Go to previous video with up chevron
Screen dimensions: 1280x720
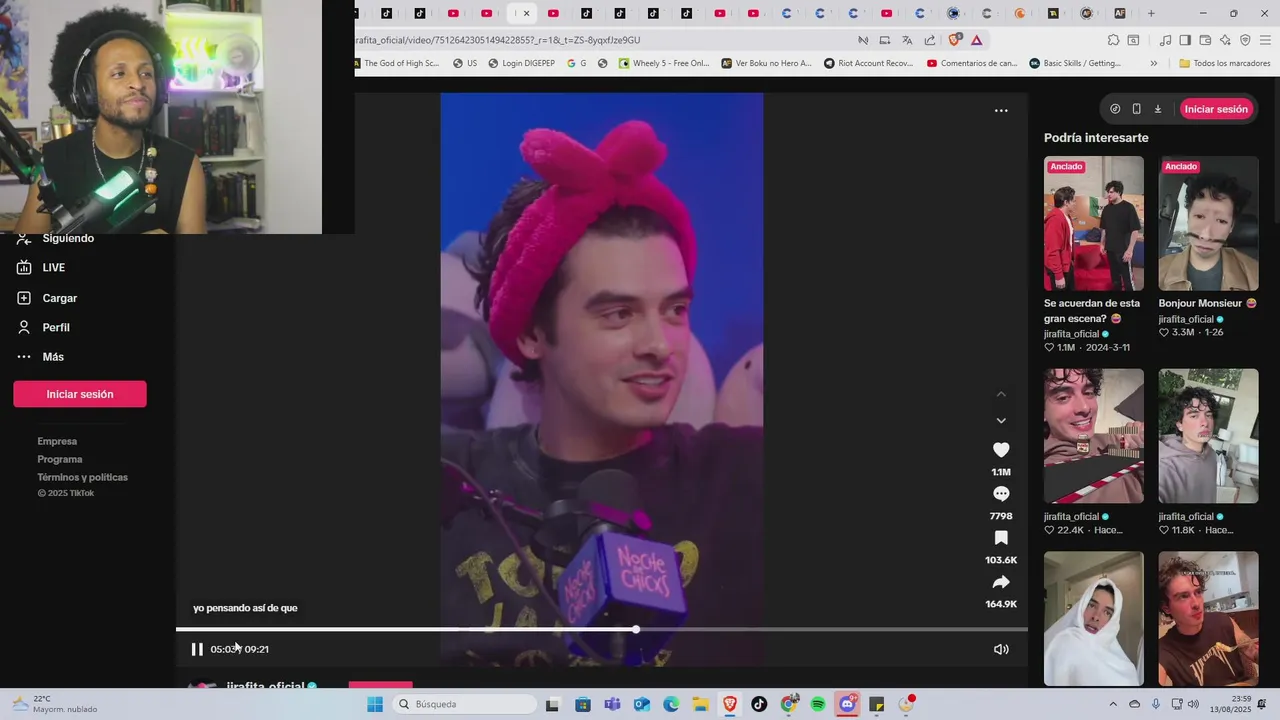pos(1001,394)
